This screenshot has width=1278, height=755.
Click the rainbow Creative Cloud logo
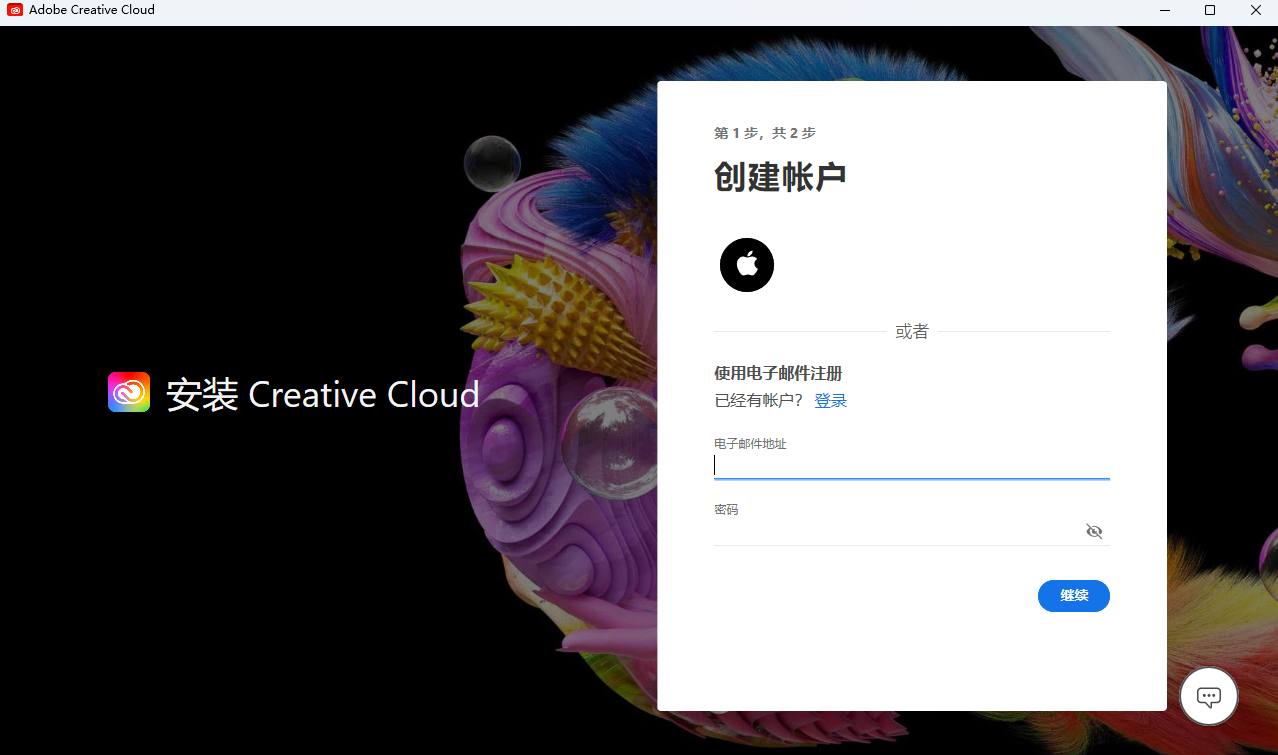point(129,393)
